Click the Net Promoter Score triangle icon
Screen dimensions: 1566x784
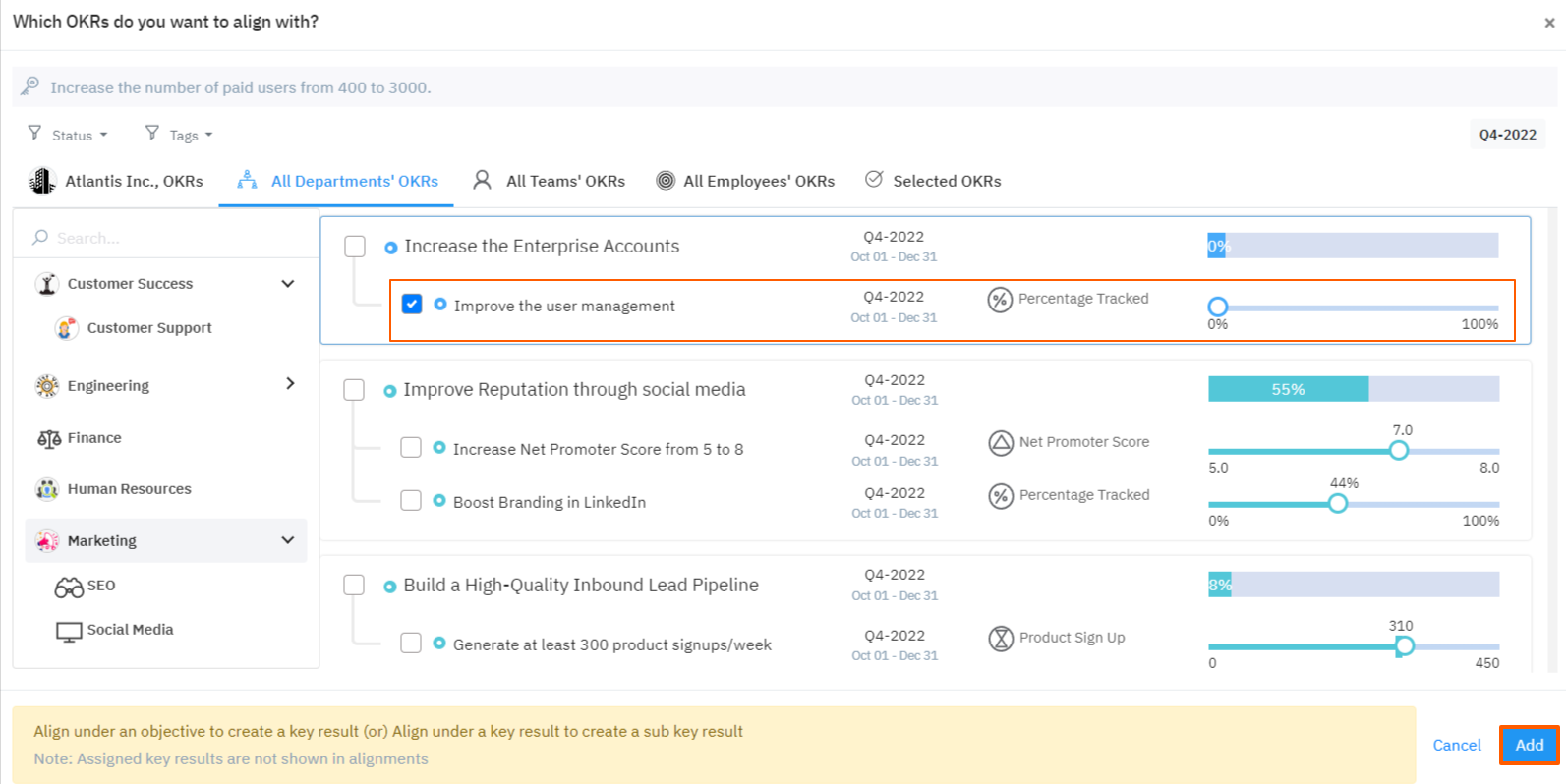(x=1000, y=443)
